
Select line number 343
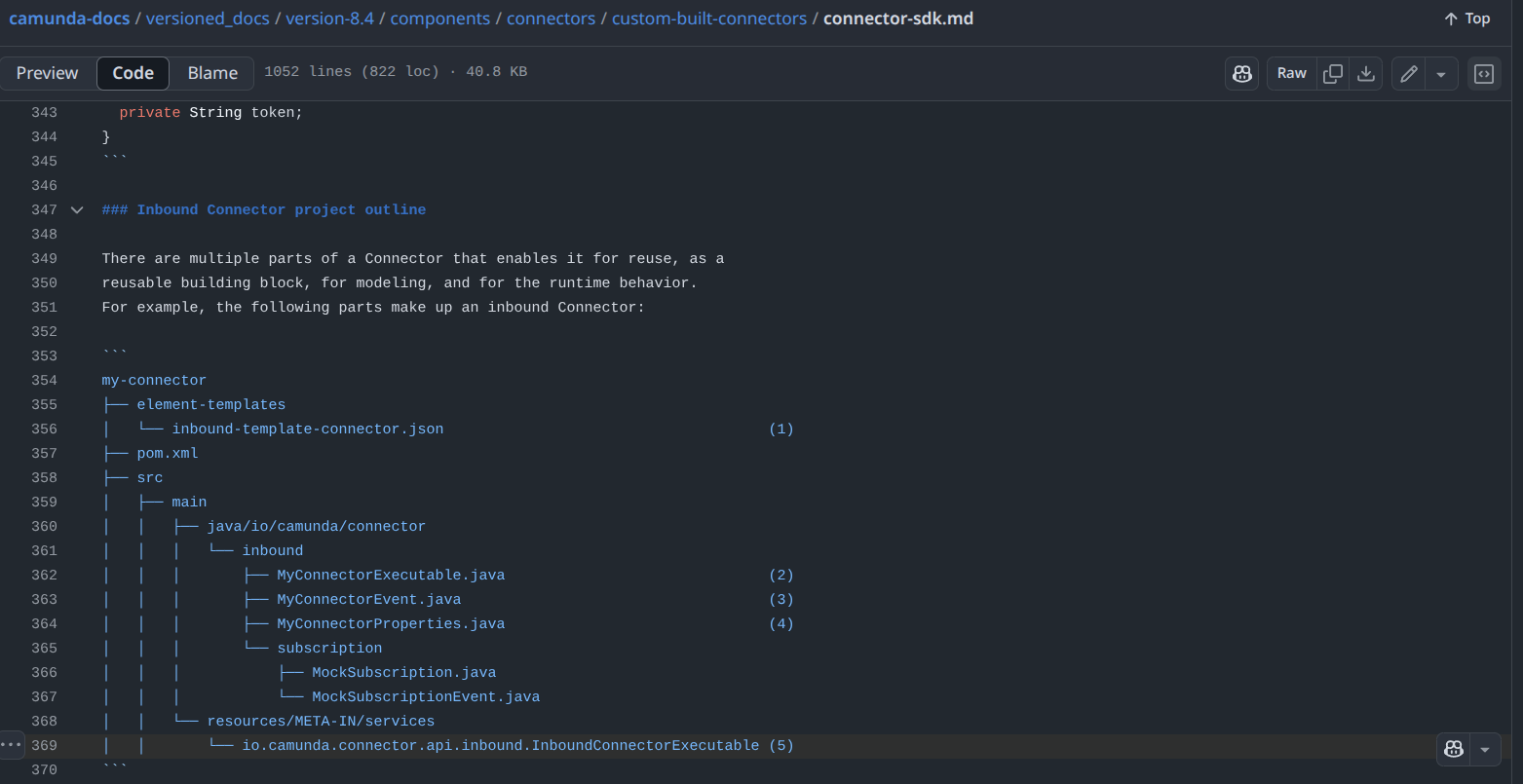(x=44, y=113)
